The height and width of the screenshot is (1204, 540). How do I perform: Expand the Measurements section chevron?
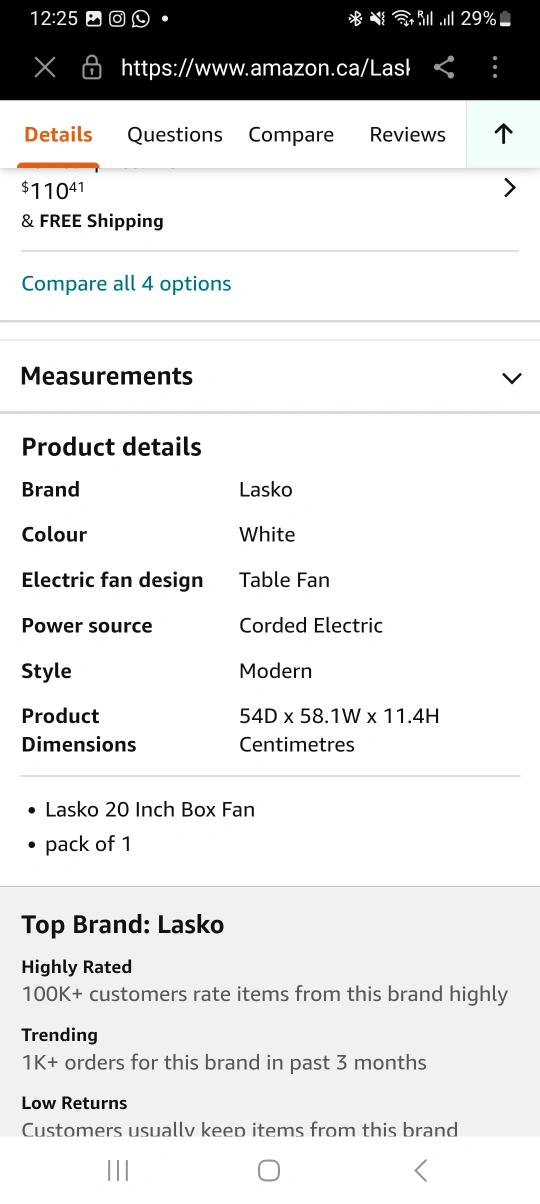pyautogui.click(x=512, y=378)
